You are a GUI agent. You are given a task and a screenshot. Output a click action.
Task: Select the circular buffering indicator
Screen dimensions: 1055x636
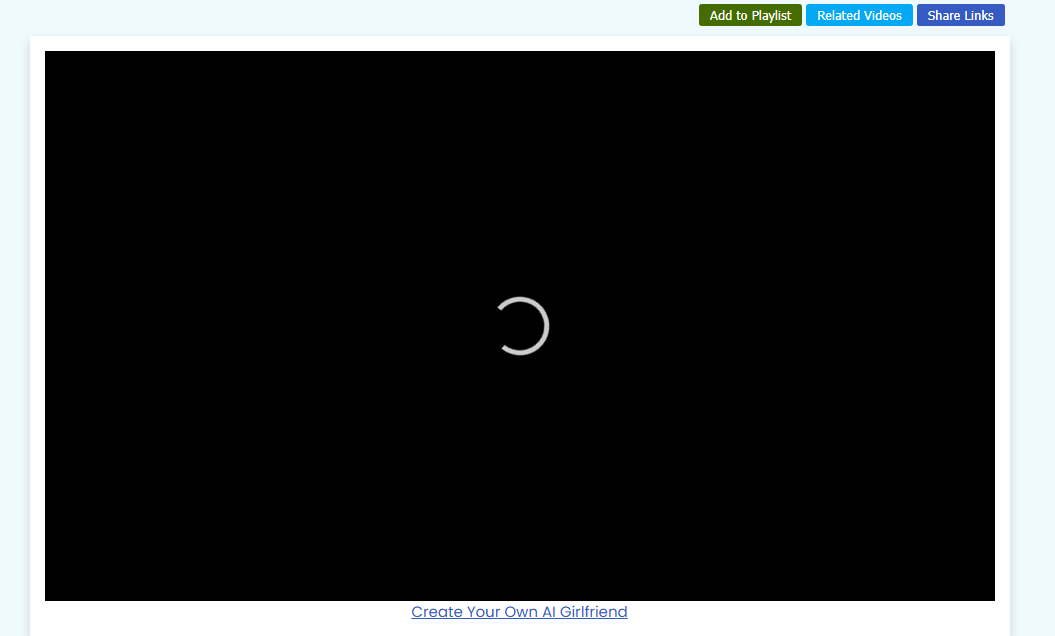pyautogui.click(x=522, y=326)
